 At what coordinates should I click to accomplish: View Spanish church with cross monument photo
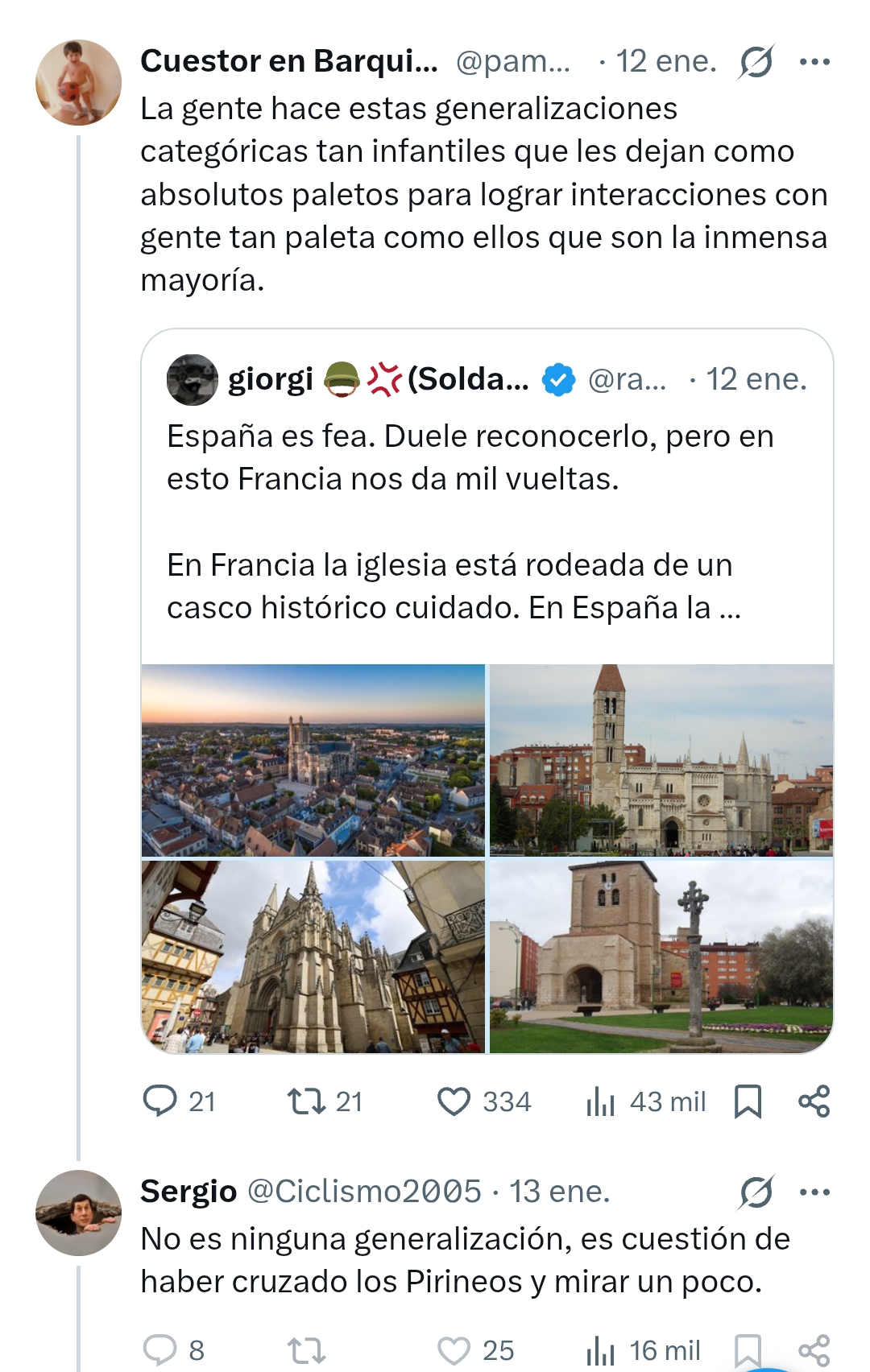[661, 957]
